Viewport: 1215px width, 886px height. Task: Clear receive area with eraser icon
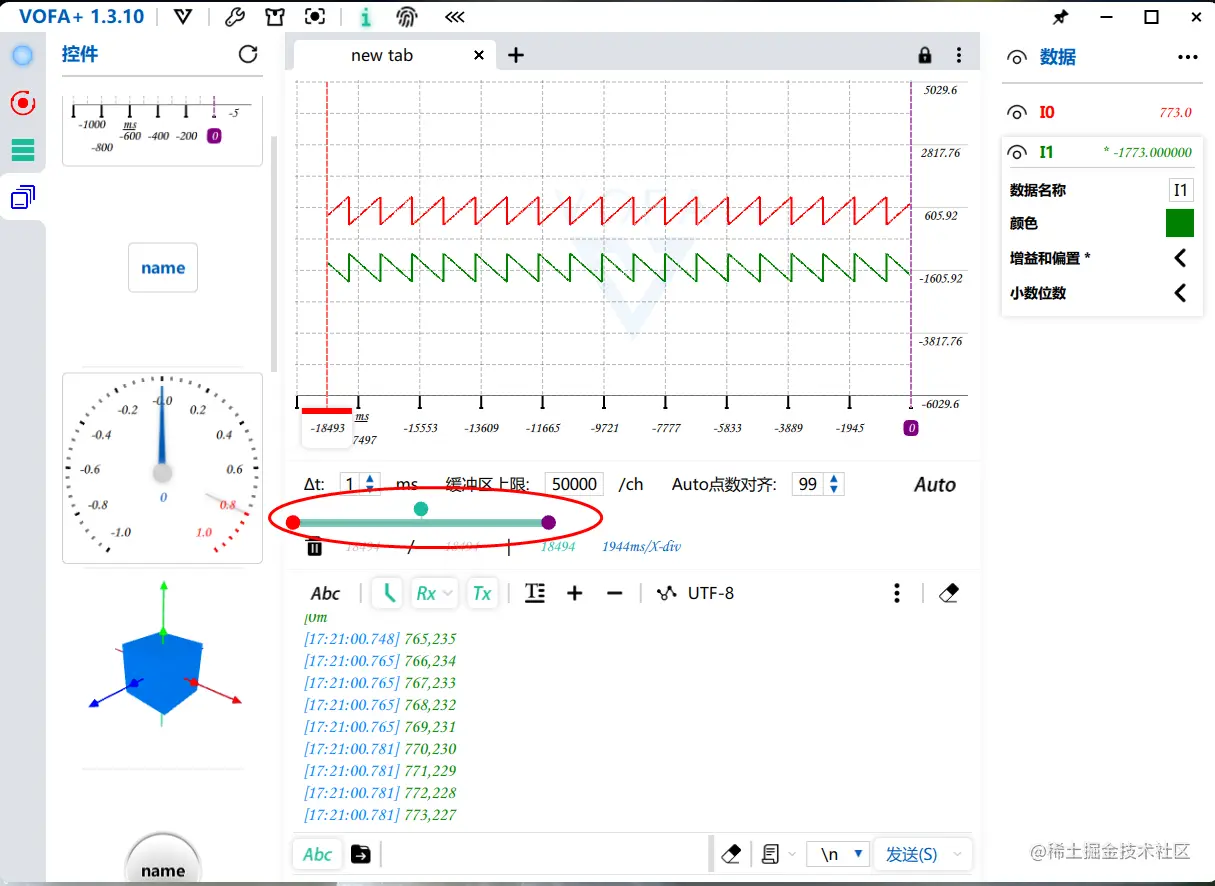click(950, 593)
